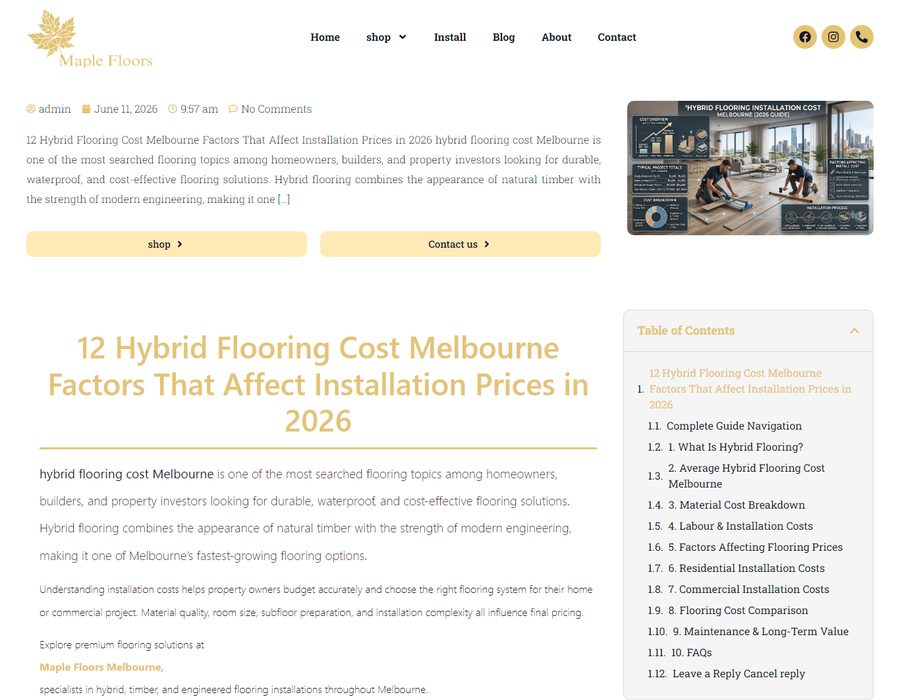900x700 pixels.
Task: Click the calendar icon beside June 11, 2026
Action: pos(86,109)
